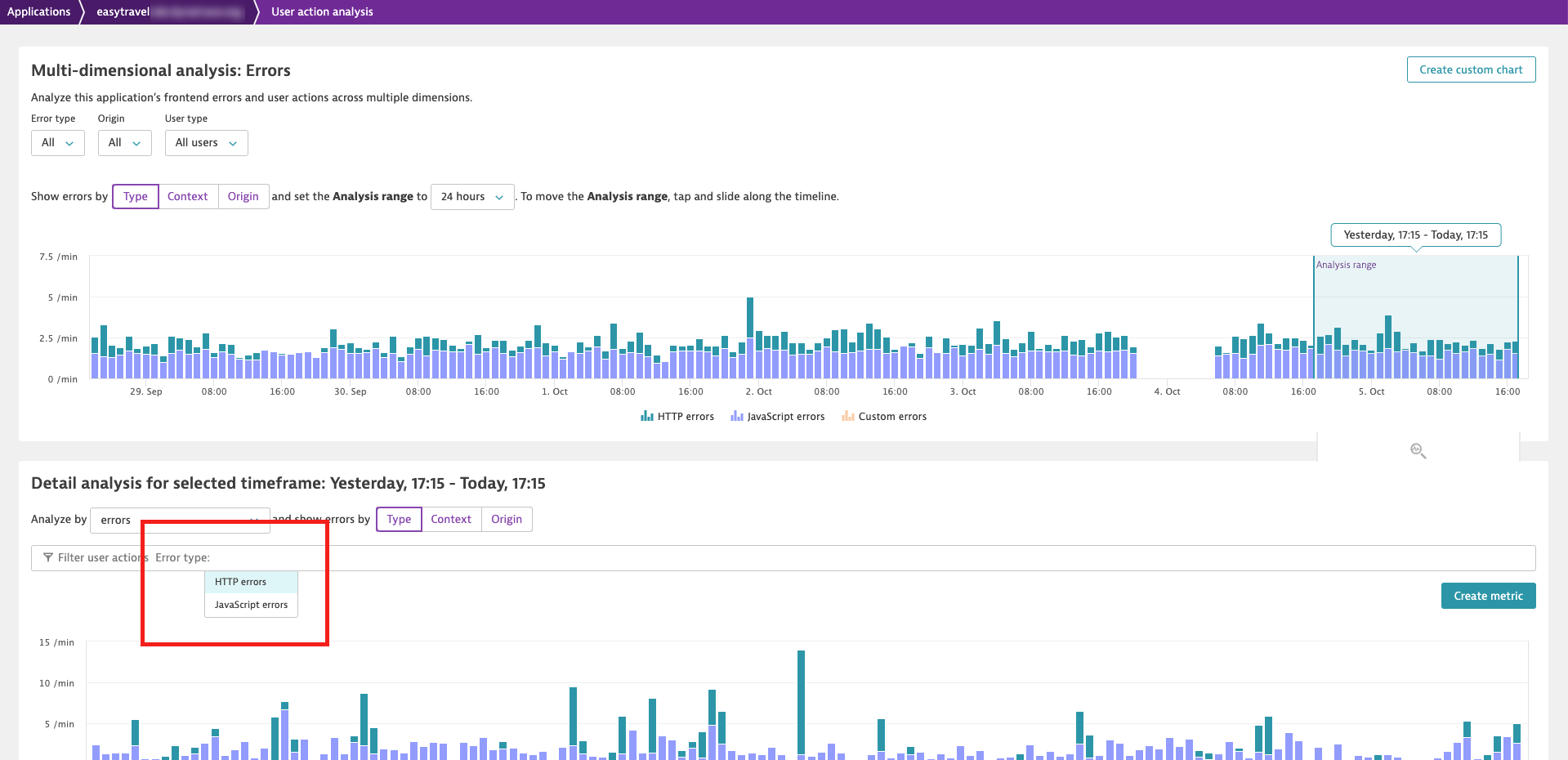The height and width of the screenshot is (760, 1568).
Task: Change the 24 hours analysis range dropdown
Action: pos(472,196)
